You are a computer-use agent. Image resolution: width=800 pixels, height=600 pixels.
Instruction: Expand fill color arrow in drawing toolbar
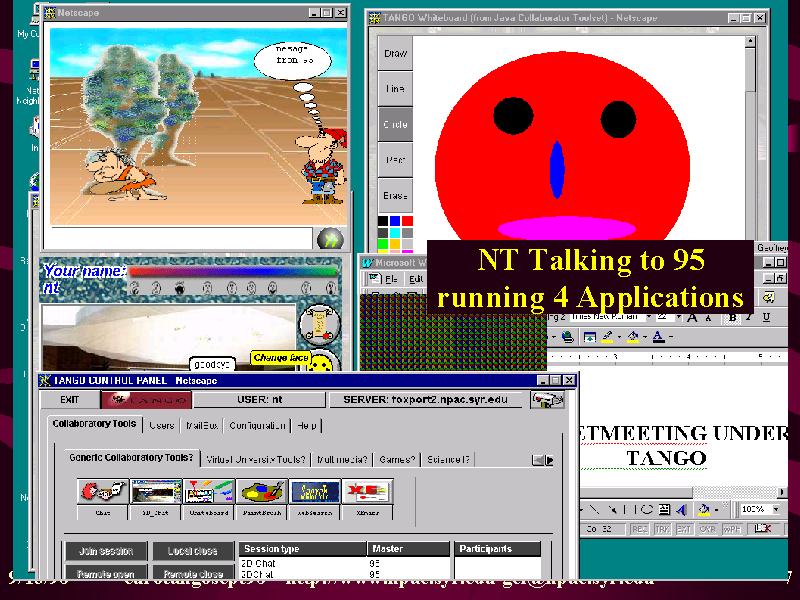click(x=716, y=509)
